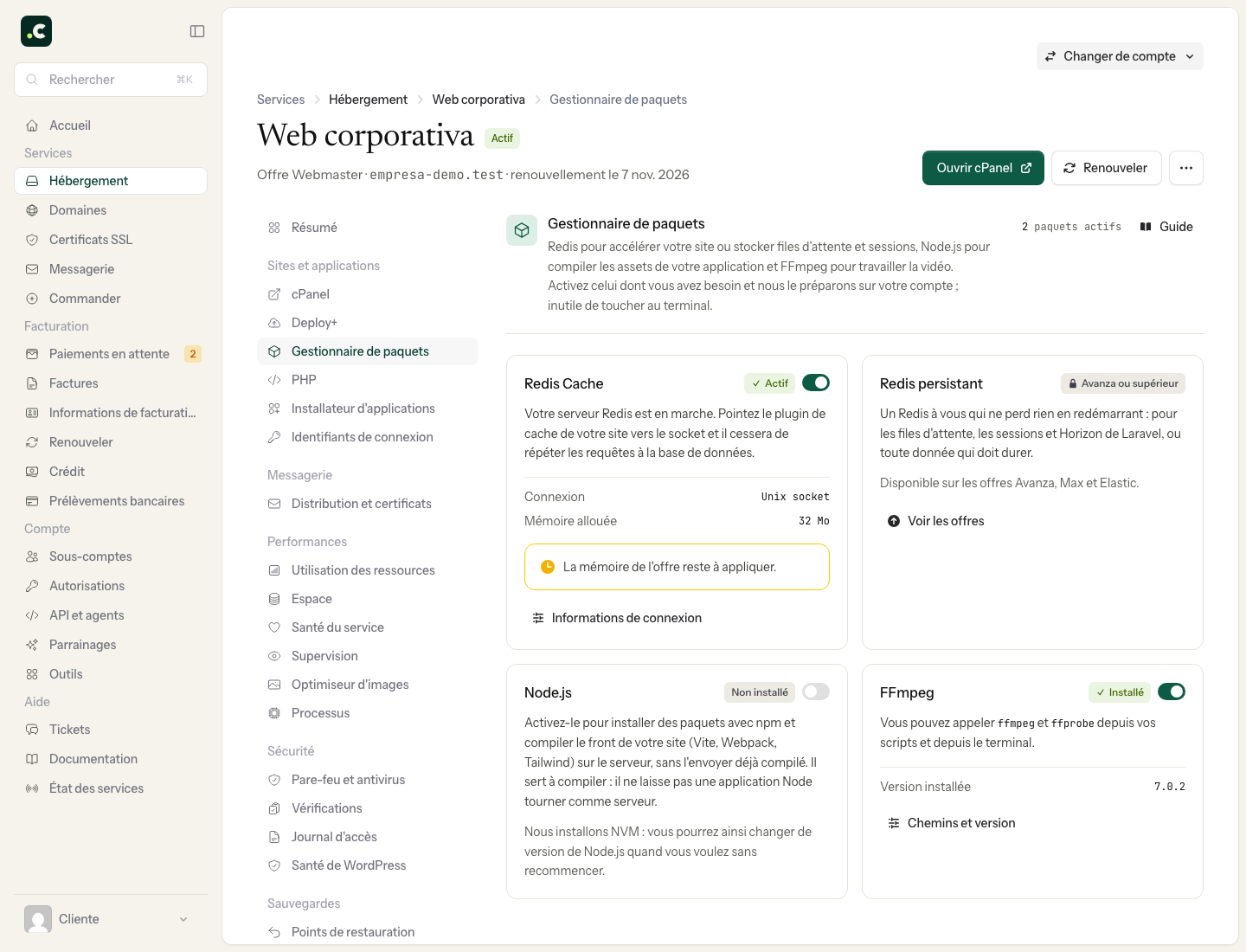Expand Chemins et version in FFmpeg card

coord(952,823)
